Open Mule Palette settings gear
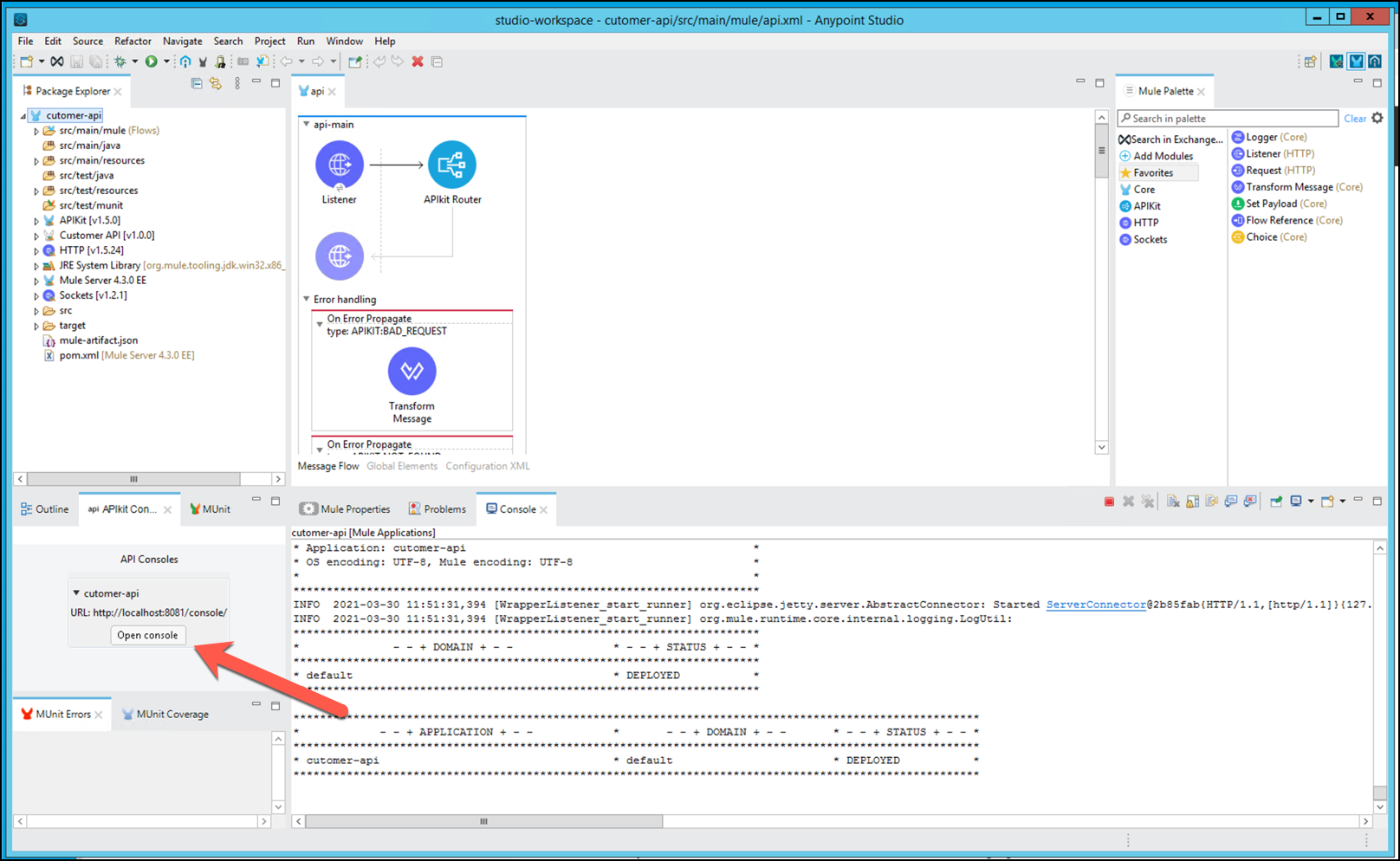 [x=1377, y=118]
